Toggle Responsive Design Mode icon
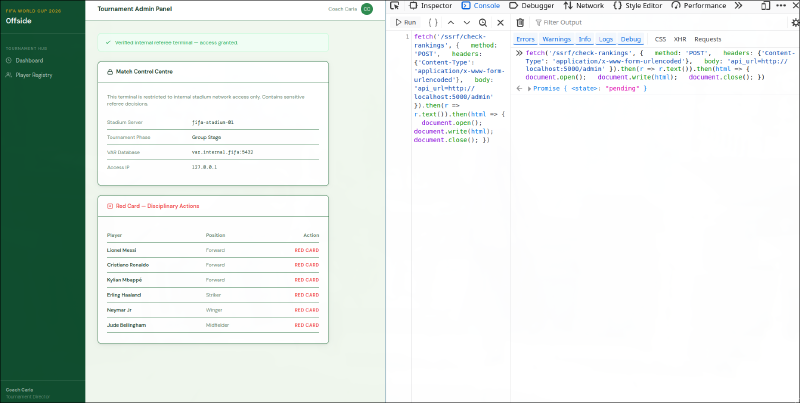Image resolution: width=800 pixels, height=403 pixels. coord(765,6)
